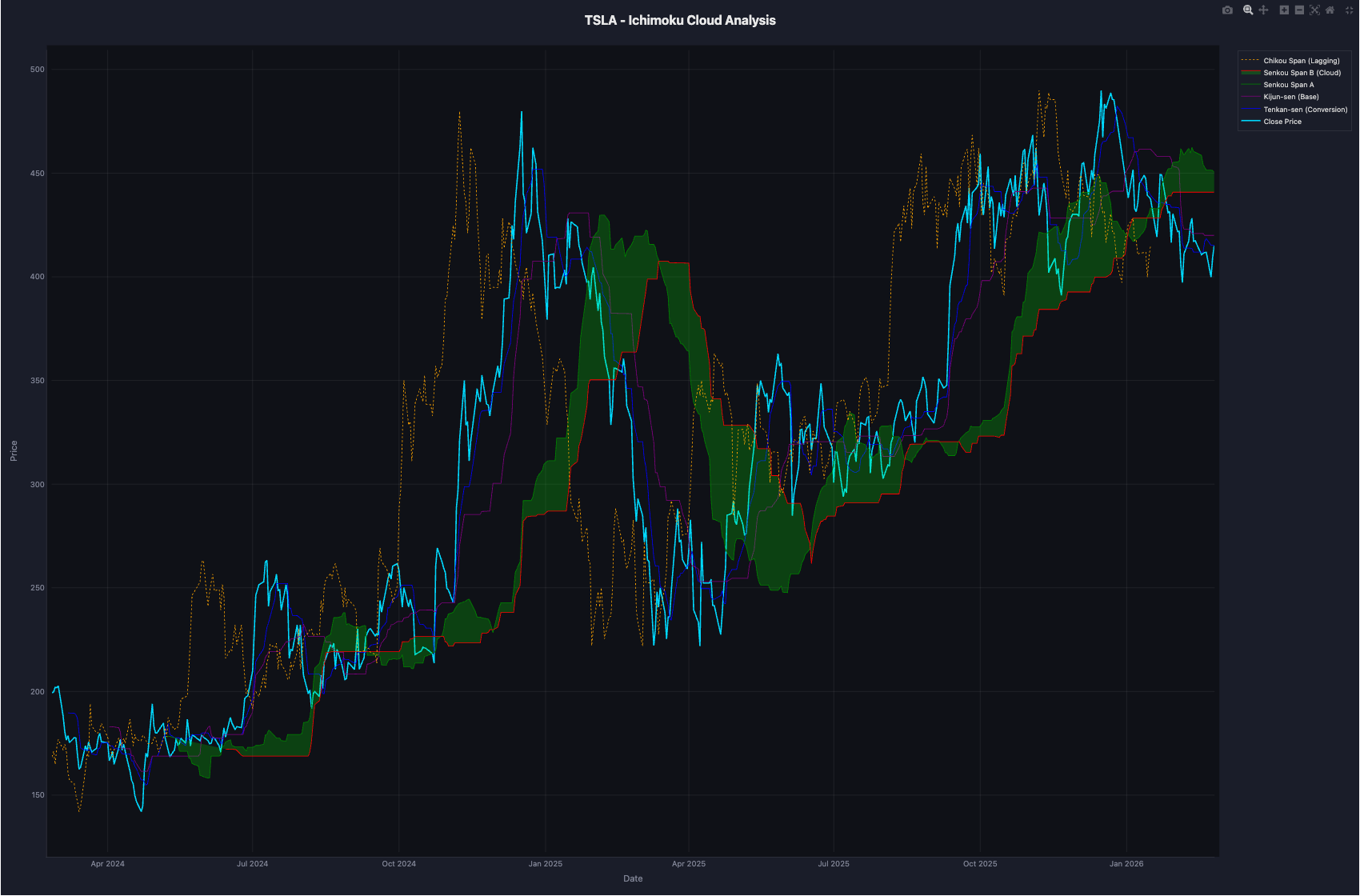Click the Date x-axis label

(x=632, y=878)
